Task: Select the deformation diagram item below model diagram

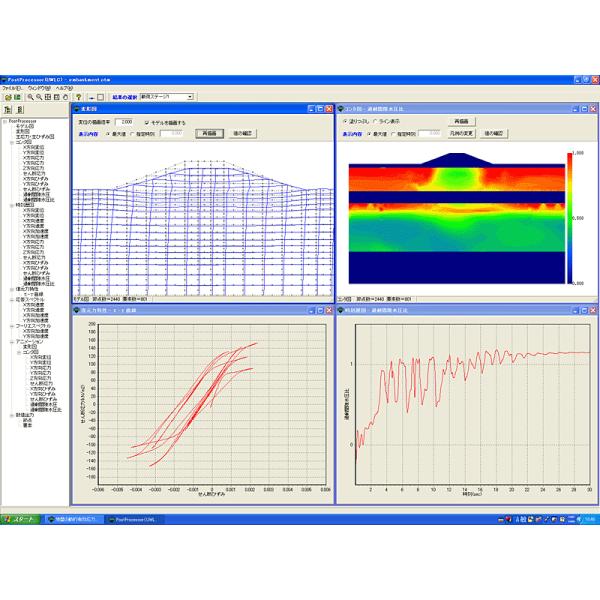Action: click(23, 131)
